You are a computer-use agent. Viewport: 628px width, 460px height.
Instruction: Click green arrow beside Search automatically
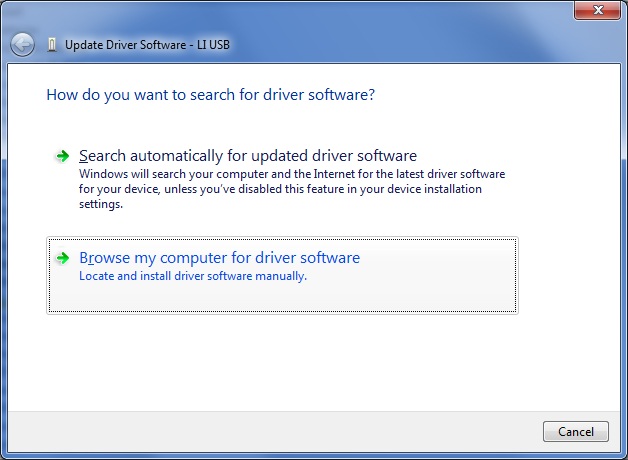[63, 156]
